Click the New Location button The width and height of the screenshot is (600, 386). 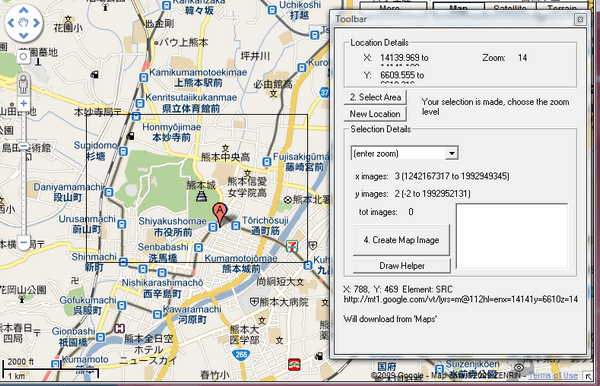375,114
